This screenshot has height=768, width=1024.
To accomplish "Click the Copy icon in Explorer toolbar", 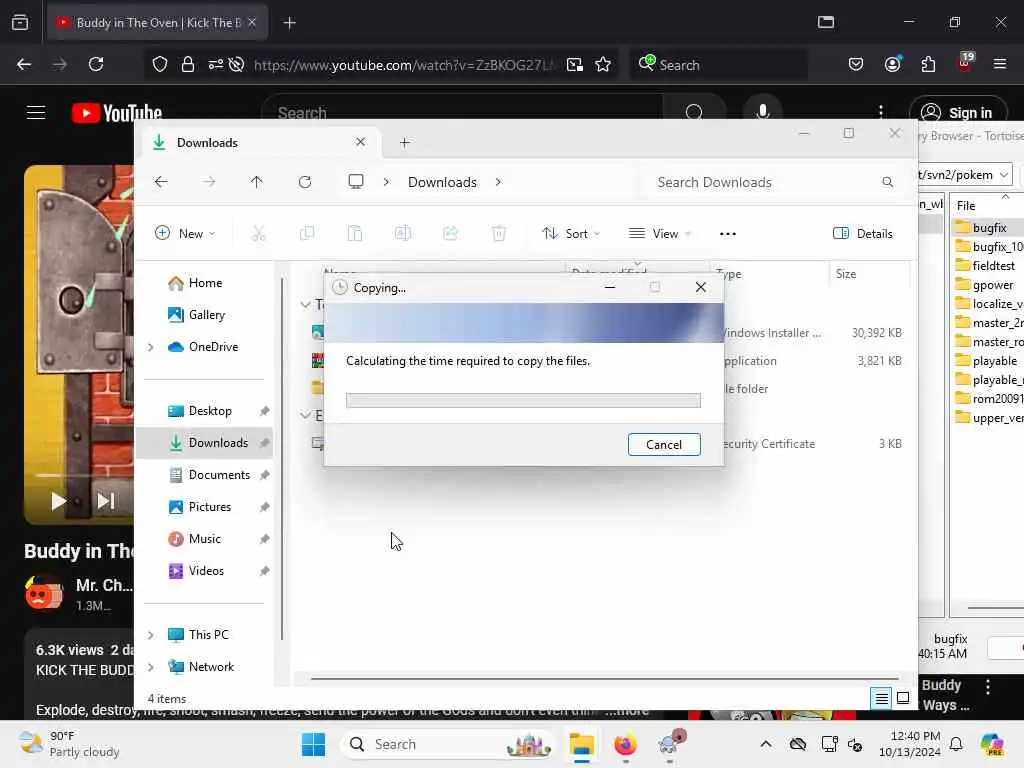I will [306, 234].
